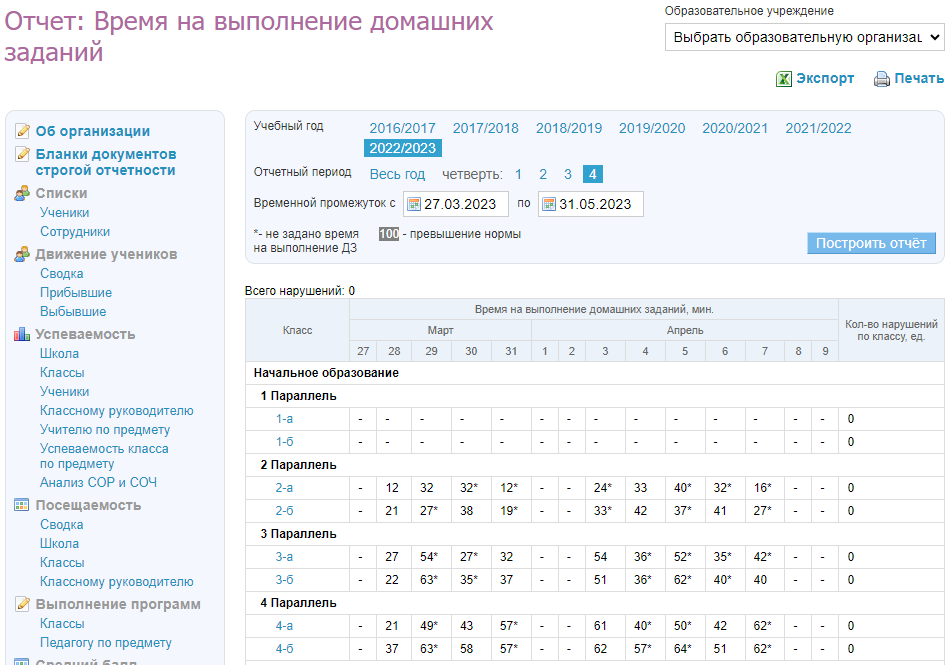Open Прибывшие under Движение учеников
This screenshot has height=665, width=949.
(76, 292)
